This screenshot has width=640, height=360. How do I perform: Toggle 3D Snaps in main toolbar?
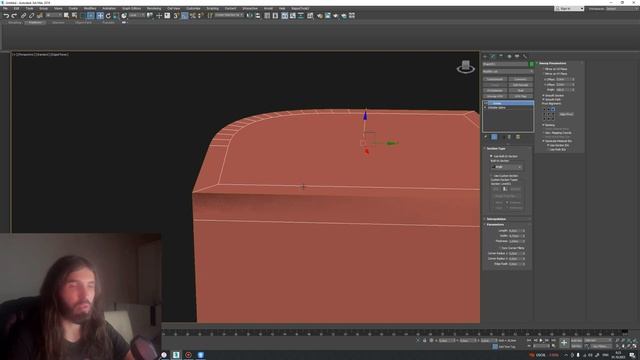pyautogui.click(x=176, y=16)
